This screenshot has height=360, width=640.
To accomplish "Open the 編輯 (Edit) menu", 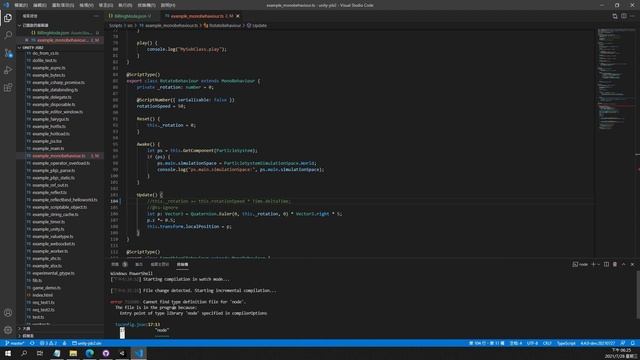I will point(40,5).
